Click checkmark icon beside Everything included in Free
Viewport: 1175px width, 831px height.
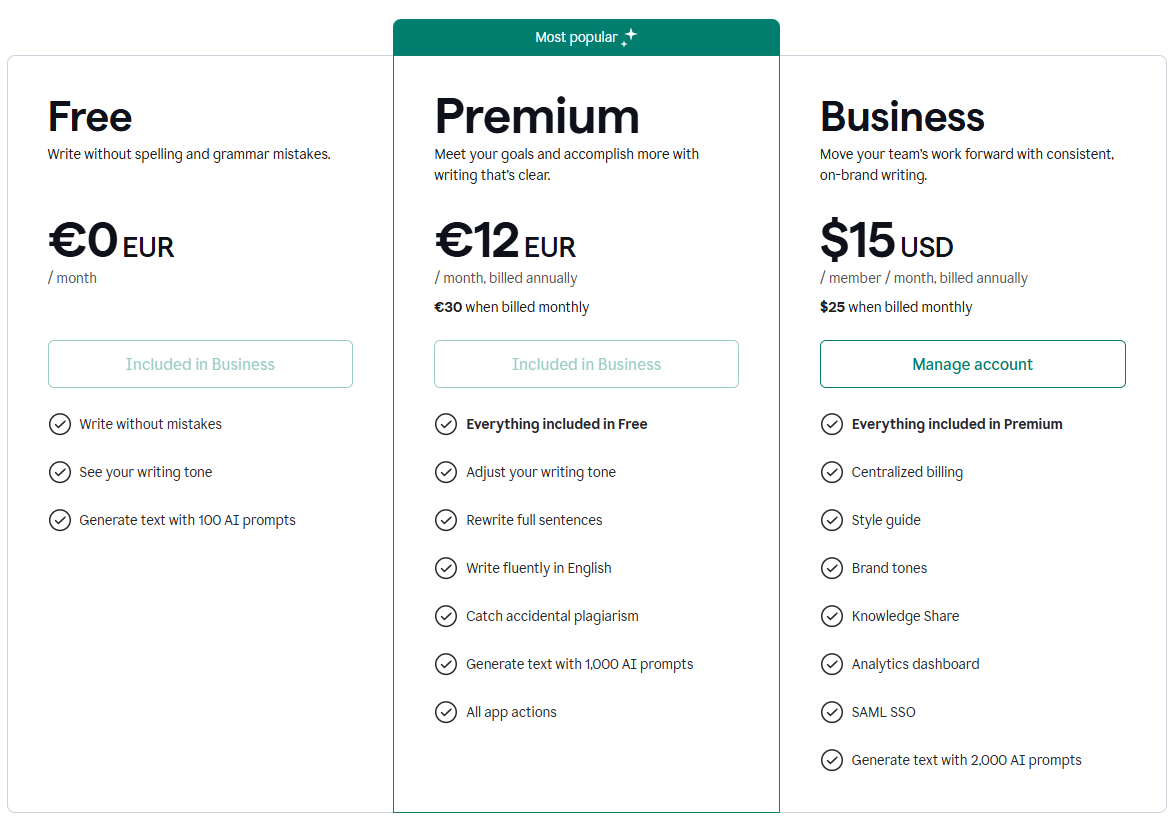point(446,424)
